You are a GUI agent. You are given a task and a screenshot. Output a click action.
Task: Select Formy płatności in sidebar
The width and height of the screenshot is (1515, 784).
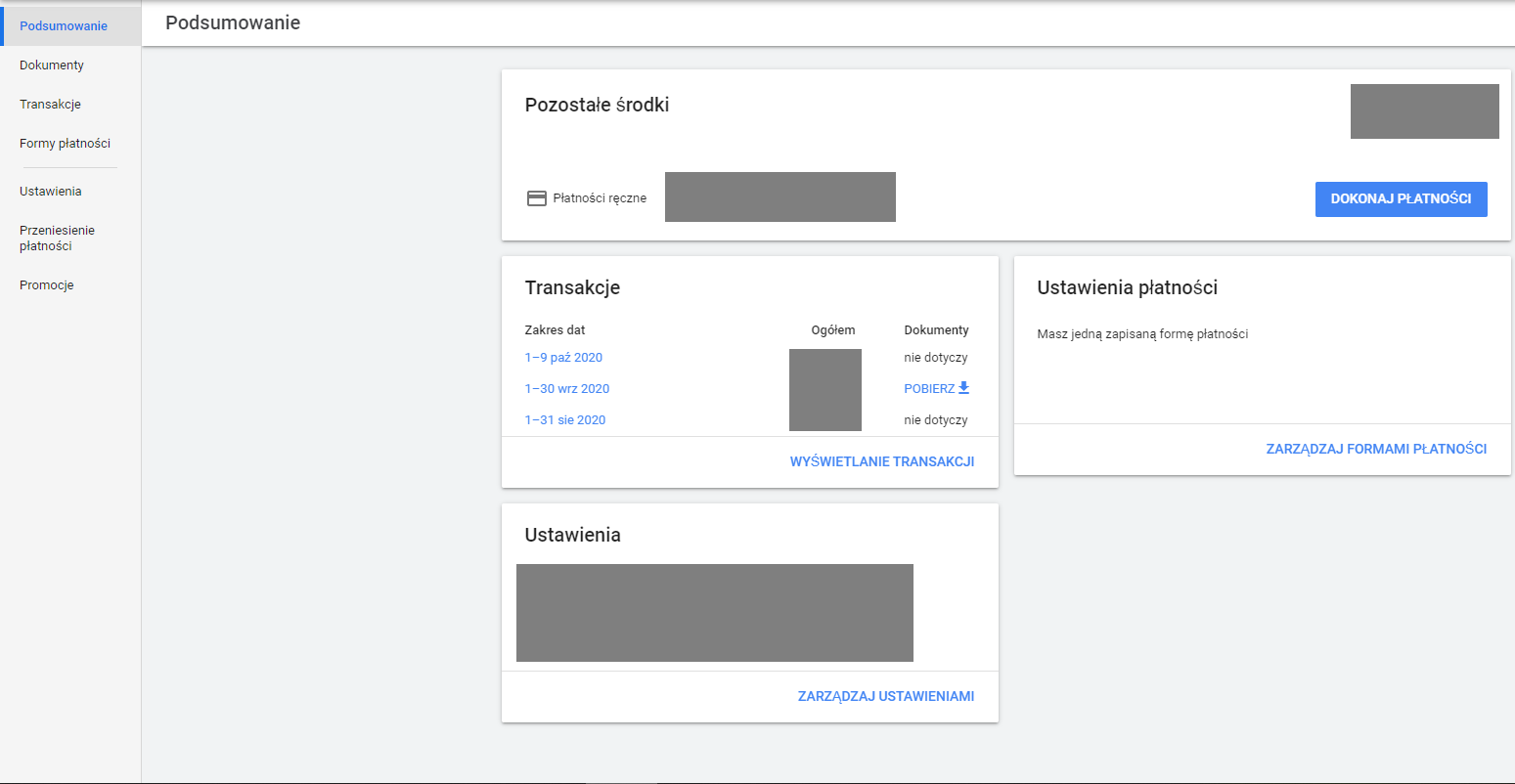tap(65, 144)
